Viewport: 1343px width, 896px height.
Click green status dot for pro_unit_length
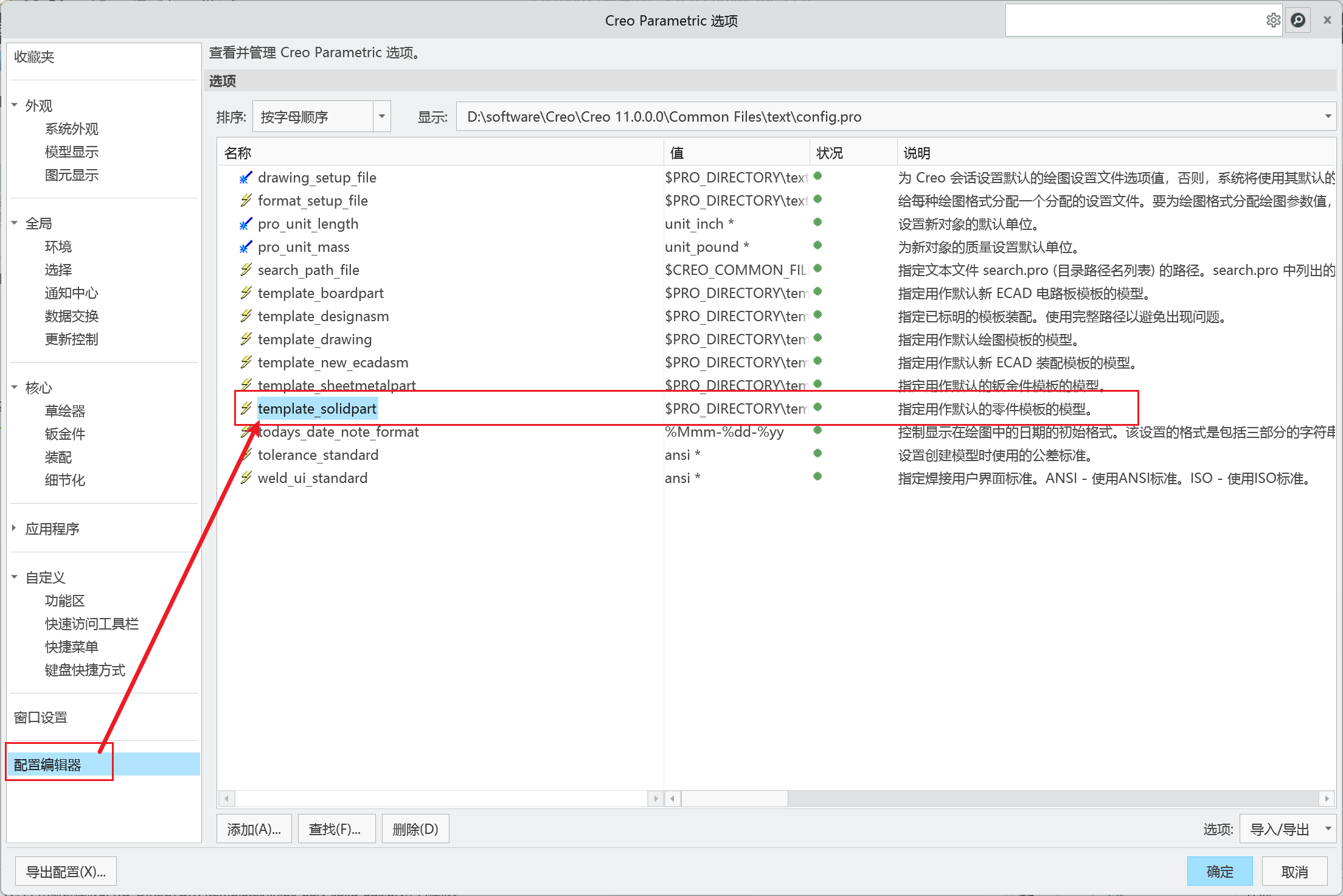click(x=818, y=222)
